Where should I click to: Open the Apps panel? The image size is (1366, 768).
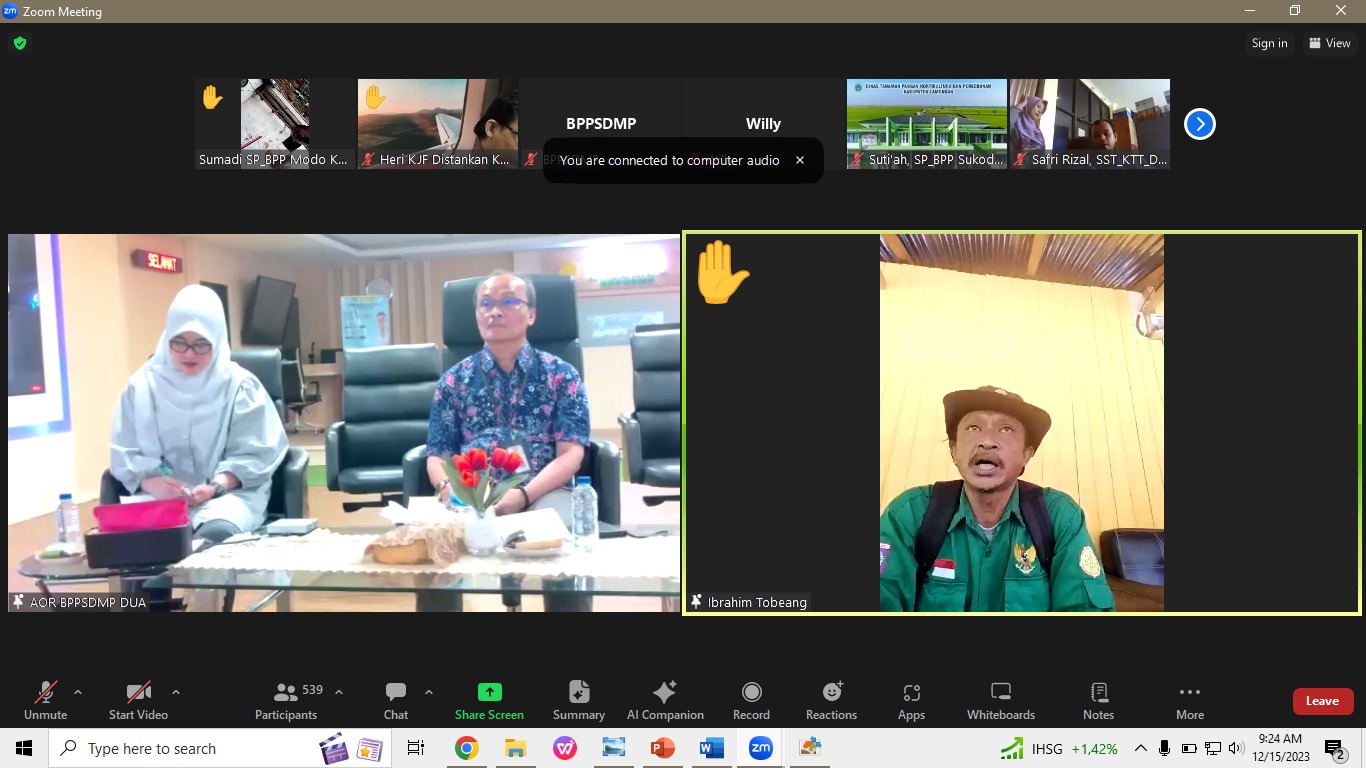click(911, 700)
